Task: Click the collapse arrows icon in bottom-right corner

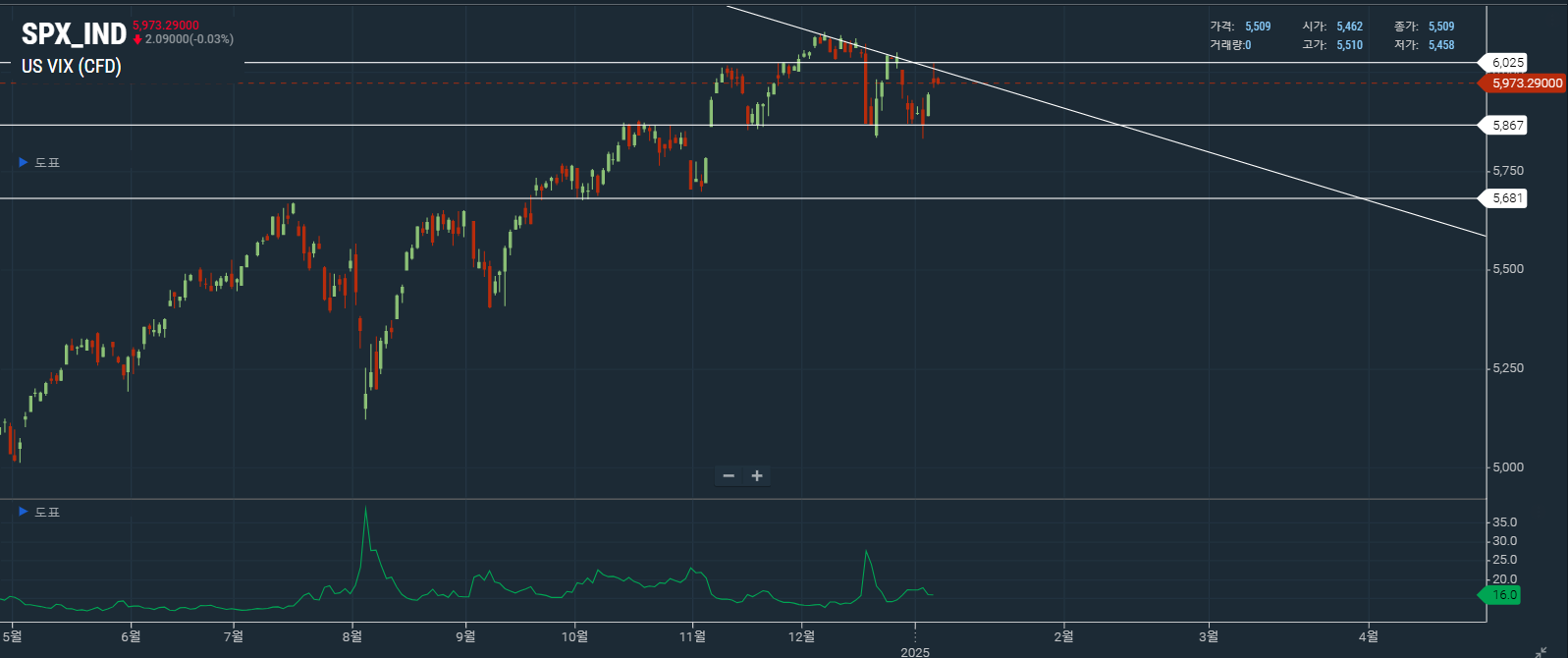Action: click(1541, 652)
